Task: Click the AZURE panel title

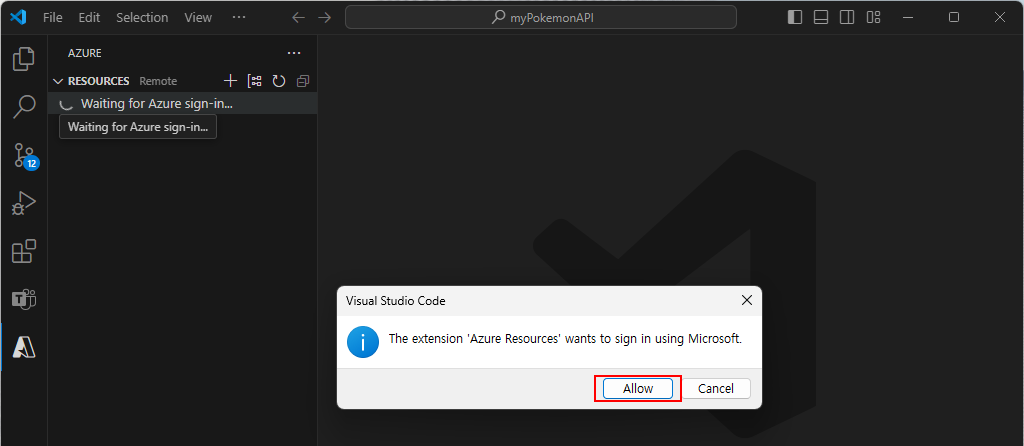Action: 85,53
